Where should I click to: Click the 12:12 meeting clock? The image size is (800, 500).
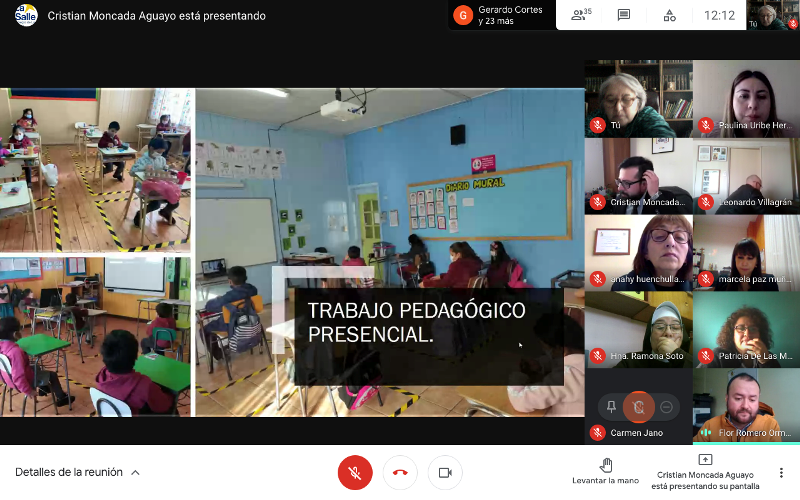719,15
